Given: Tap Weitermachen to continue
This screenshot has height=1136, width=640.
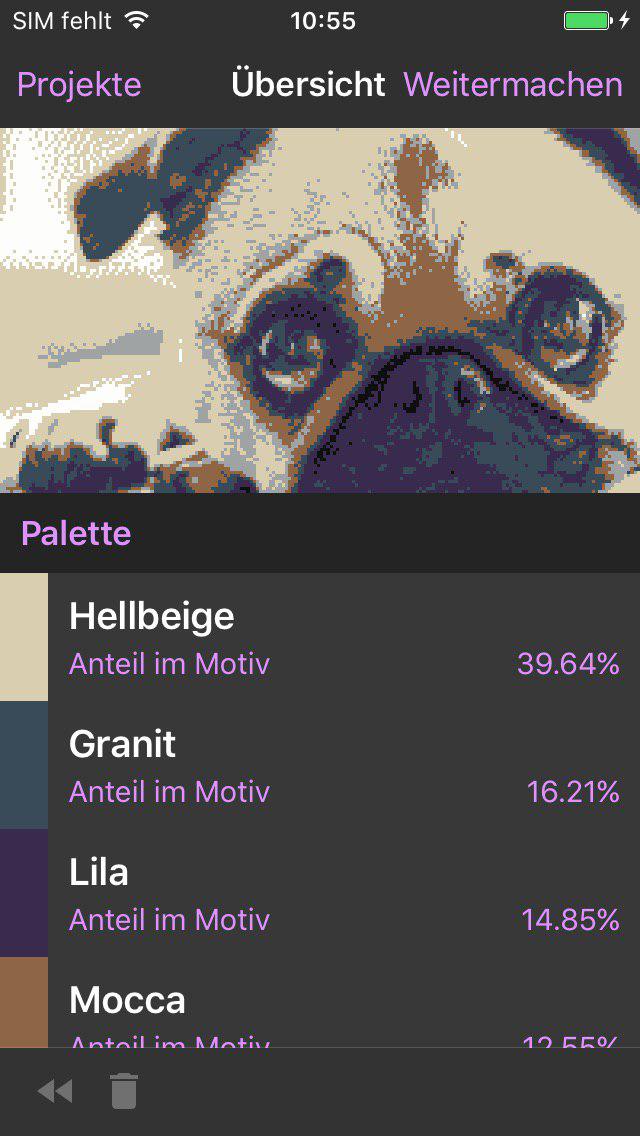Looking at the screenshot, I should pos(513,85).
